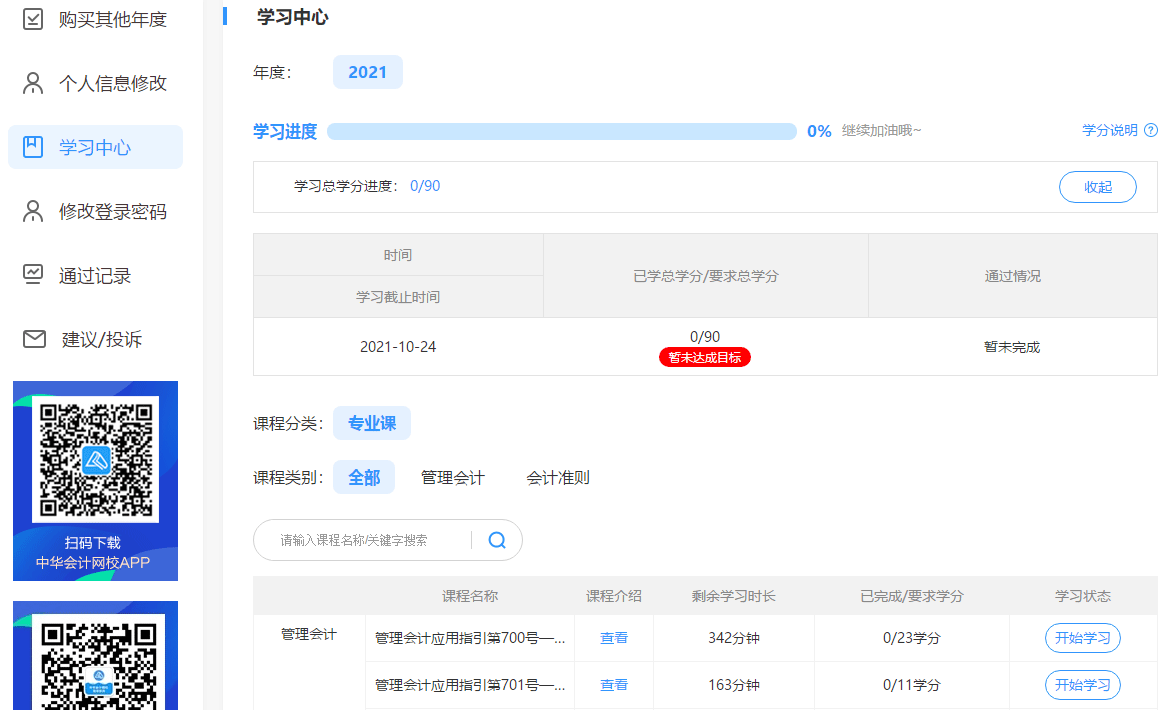Click the 购买其他年度 checkbox icon
Screen dimensions: 1169x710
tap(33, 19)
